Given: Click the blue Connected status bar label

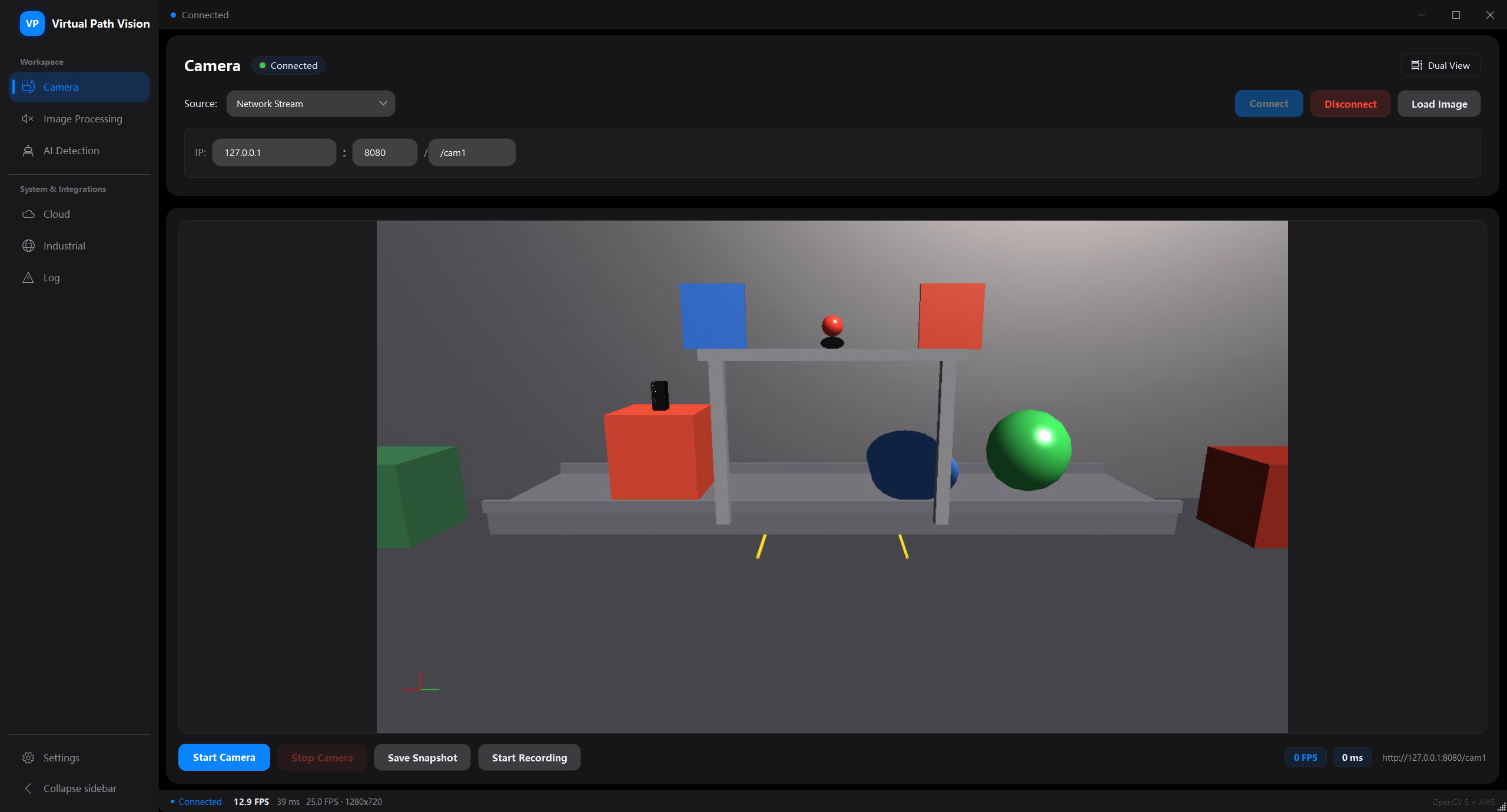Looking at the screenshot, I should [x=200, y=801].
